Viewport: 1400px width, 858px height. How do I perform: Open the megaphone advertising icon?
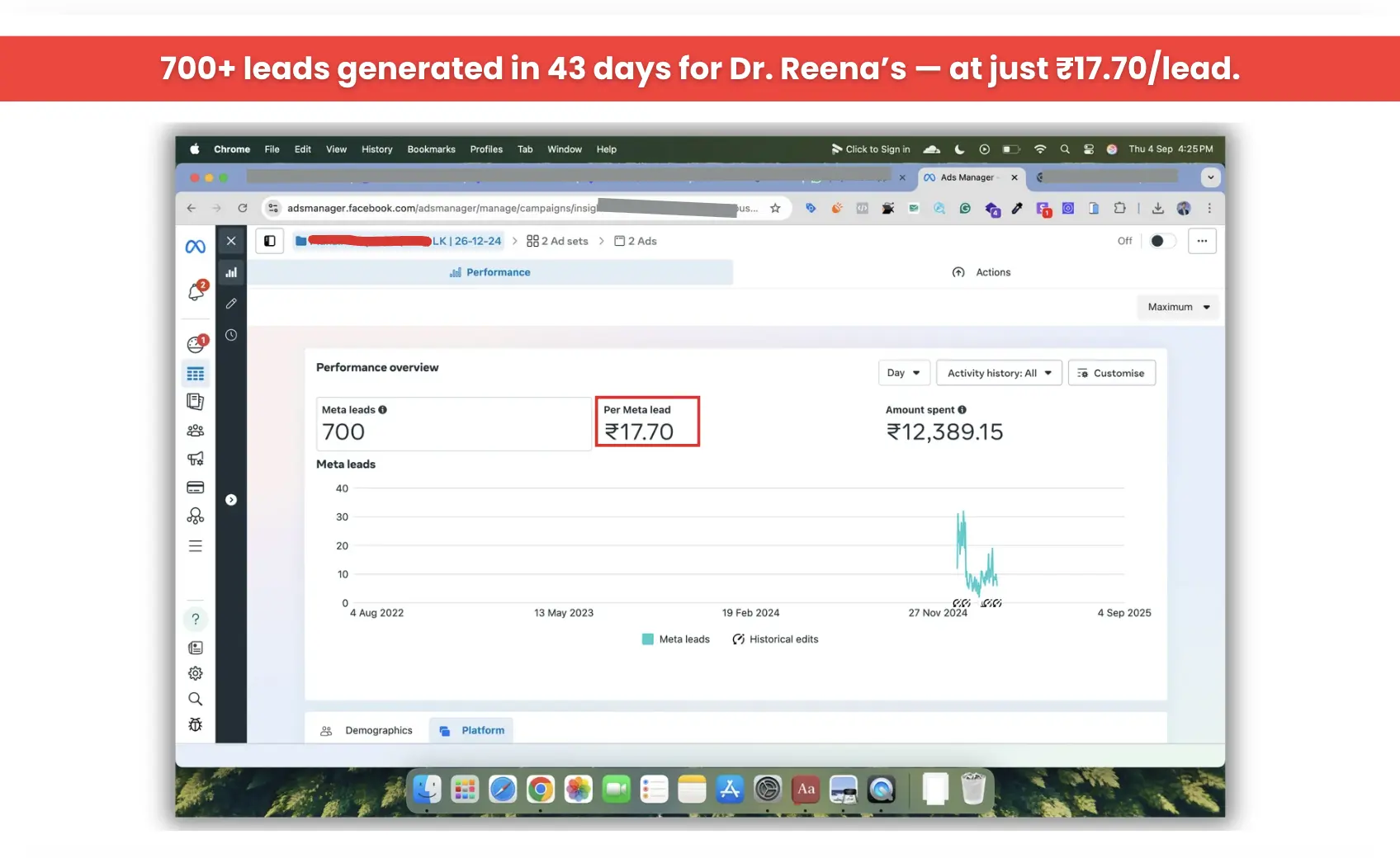pos(196,459)
